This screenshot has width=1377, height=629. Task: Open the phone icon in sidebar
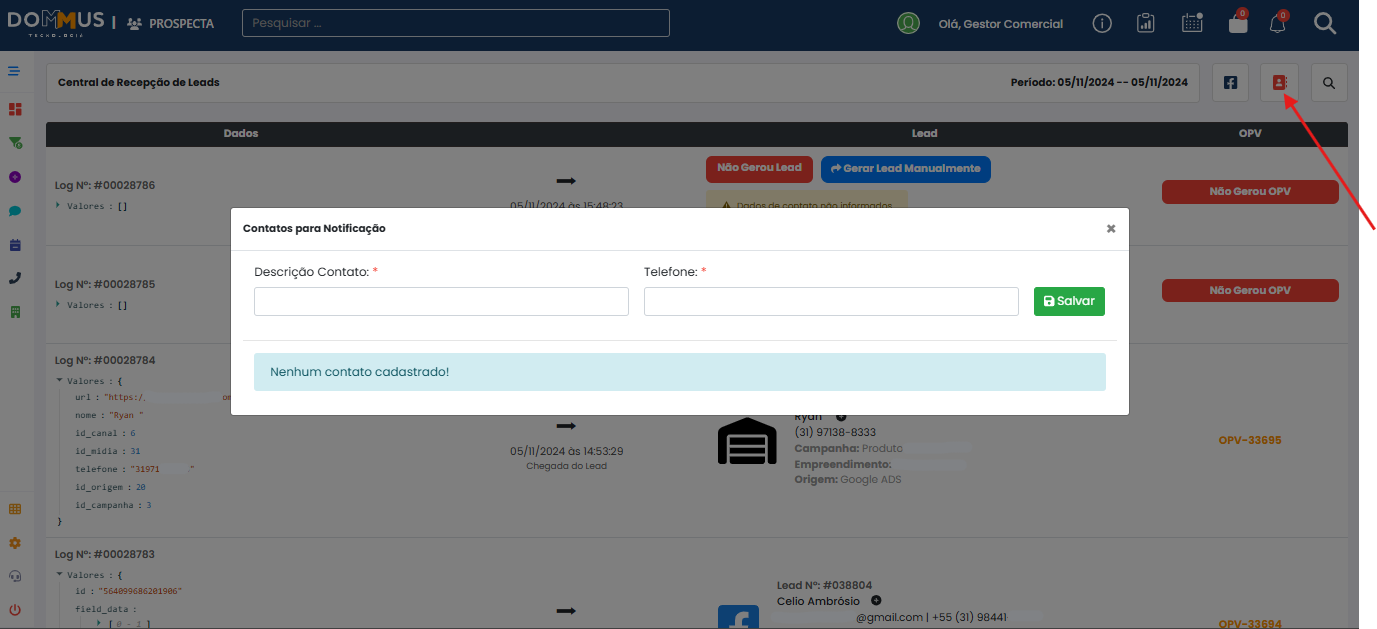15,278
